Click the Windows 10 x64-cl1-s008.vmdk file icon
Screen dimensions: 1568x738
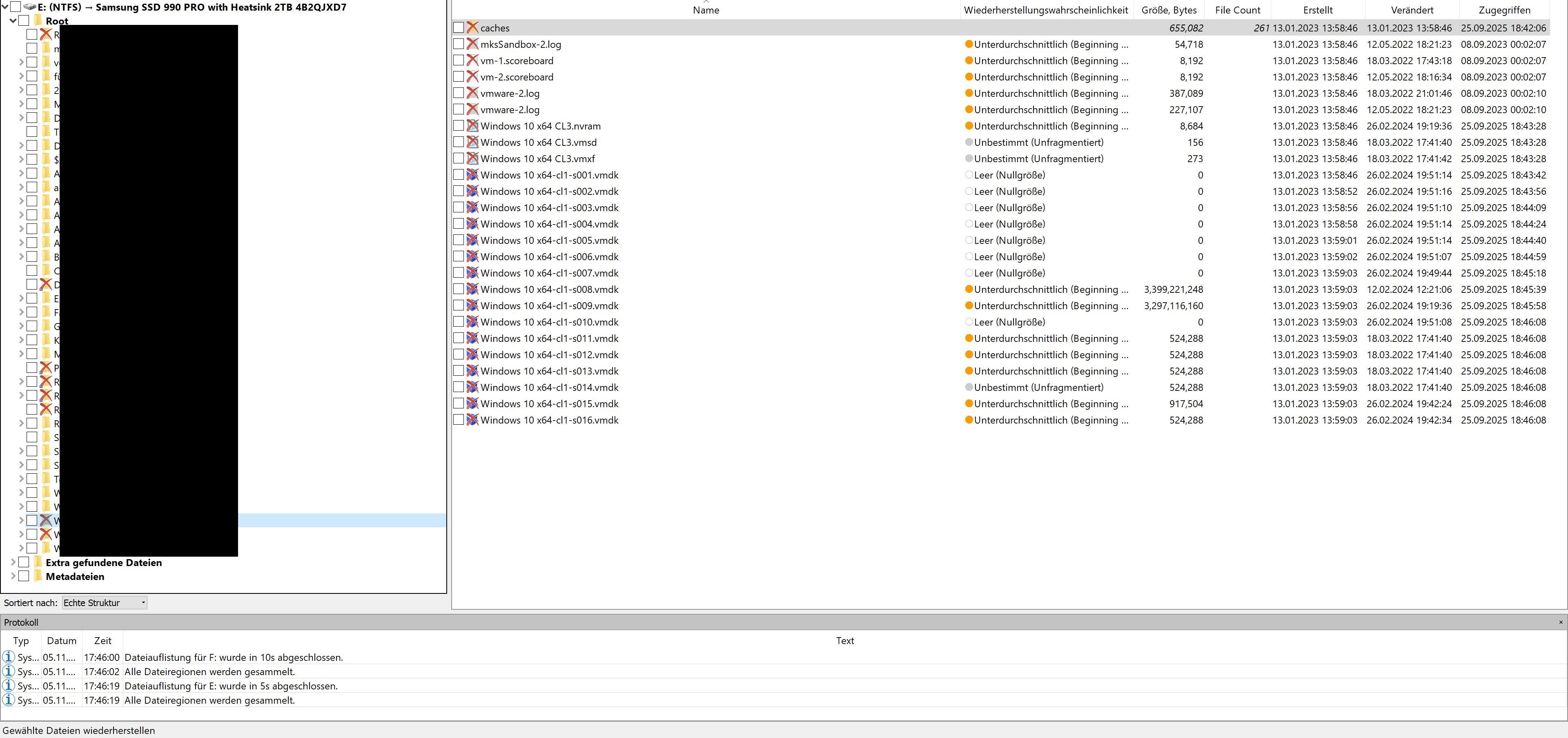tap(472, 289)
